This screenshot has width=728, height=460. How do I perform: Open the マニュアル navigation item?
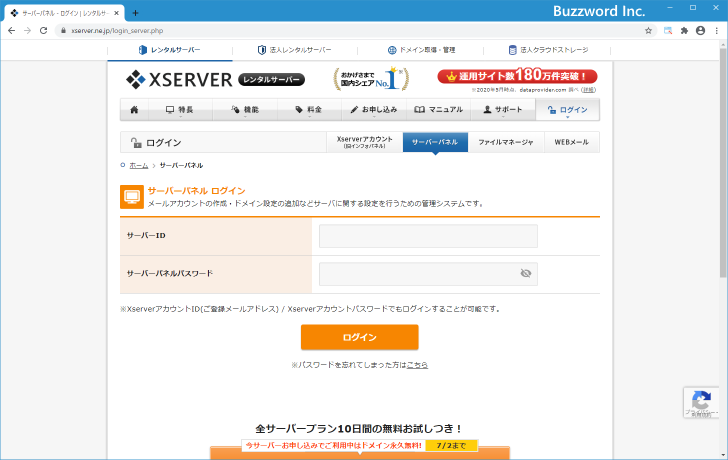click(438, 110)
